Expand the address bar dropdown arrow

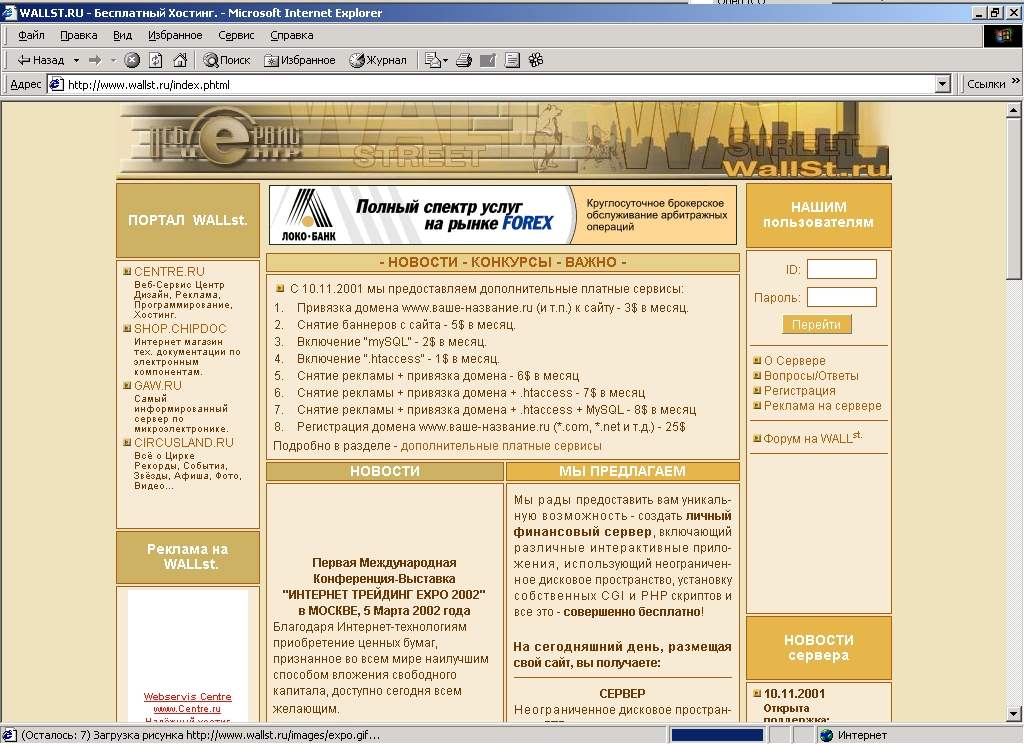942,84
